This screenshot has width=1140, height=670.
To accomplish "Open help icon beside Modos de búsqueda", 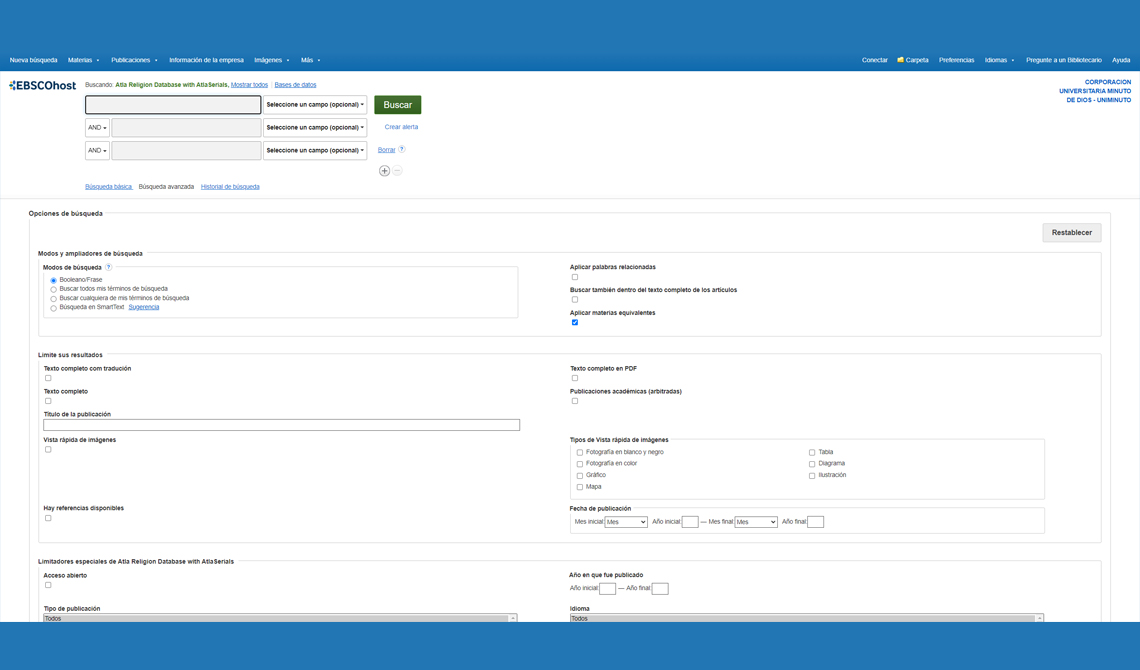I will pos(109,267).
